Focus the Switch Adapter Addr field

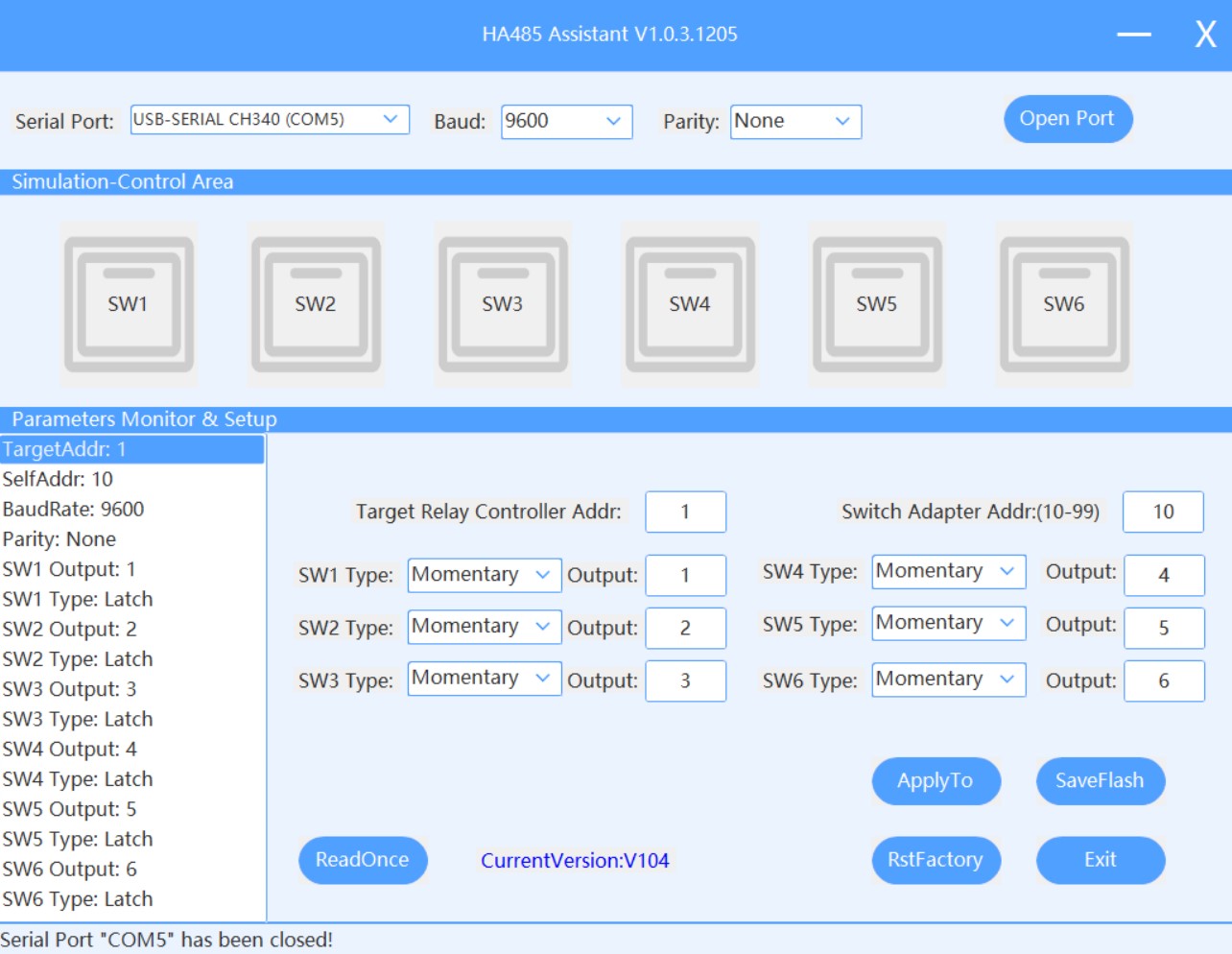tap(1163, 512)
